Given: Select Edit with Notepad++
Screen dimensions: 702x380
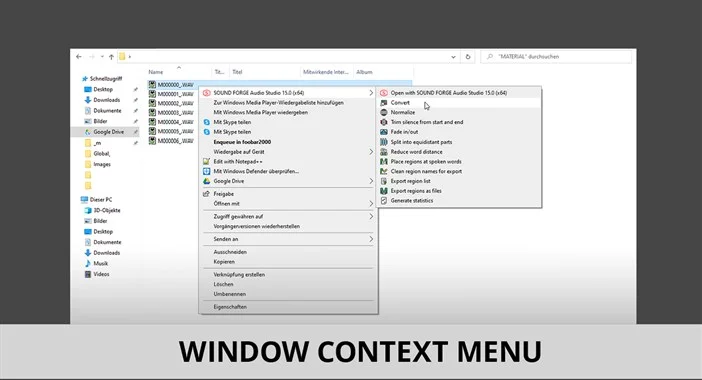Looking at the screenshot, I should pyautogui.click(x=288, y=162).
